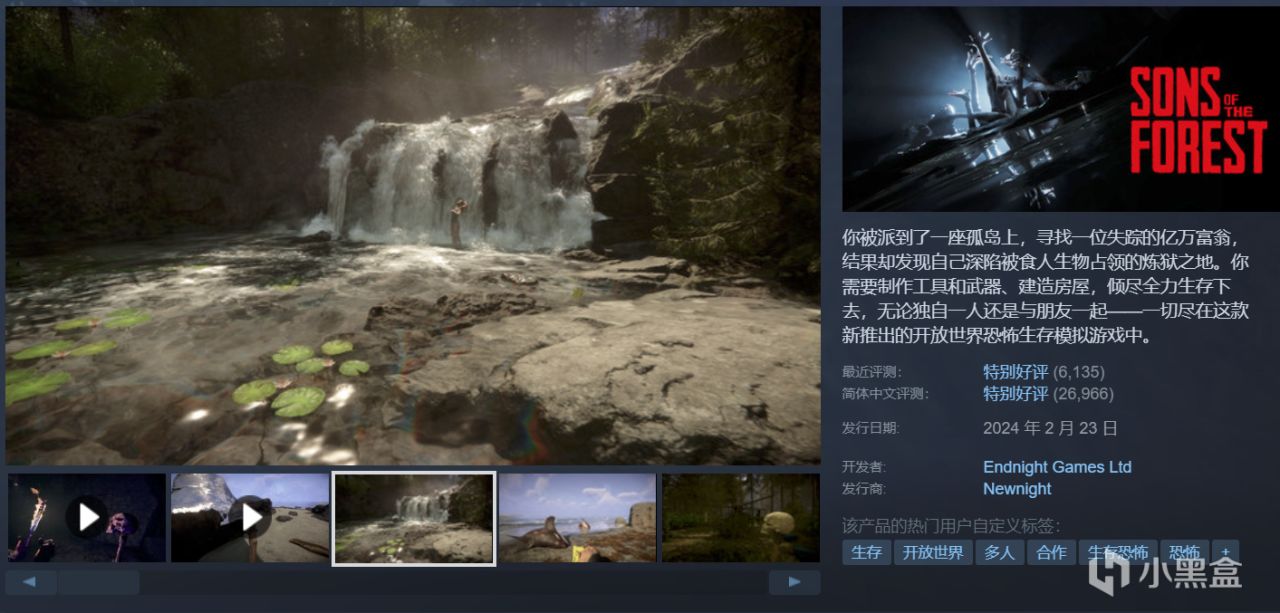Click the release date 2024 年 2 月 23 日
1280x613 pixels.
pyautogui.click(x=1050, y=428)
